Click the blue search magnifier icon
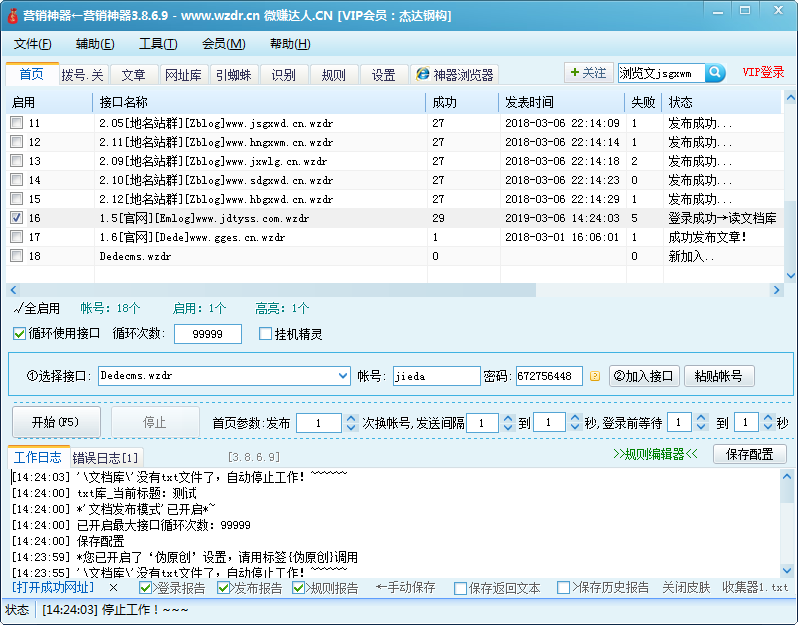798x625 pixels. pyautogui.click(x=715, y=73)
